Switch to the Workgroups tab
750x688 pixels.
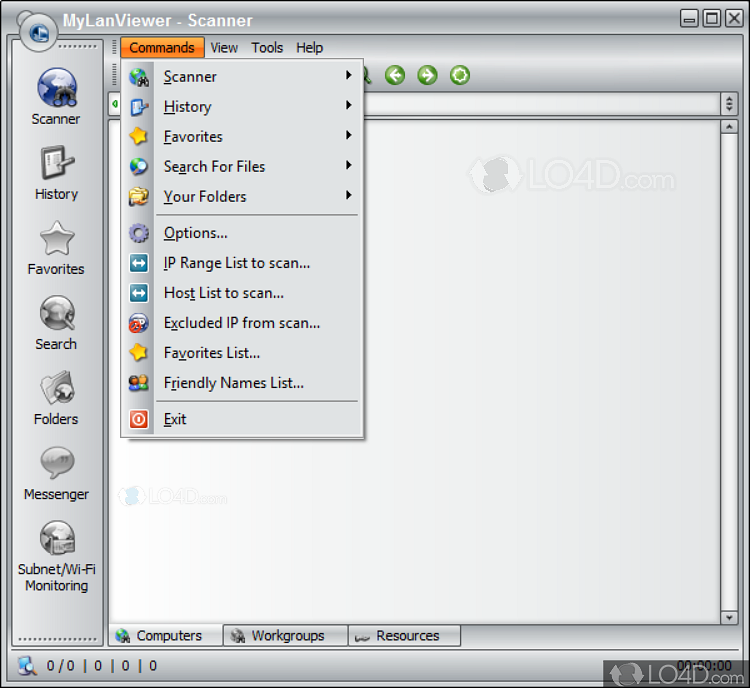(286, 635)
